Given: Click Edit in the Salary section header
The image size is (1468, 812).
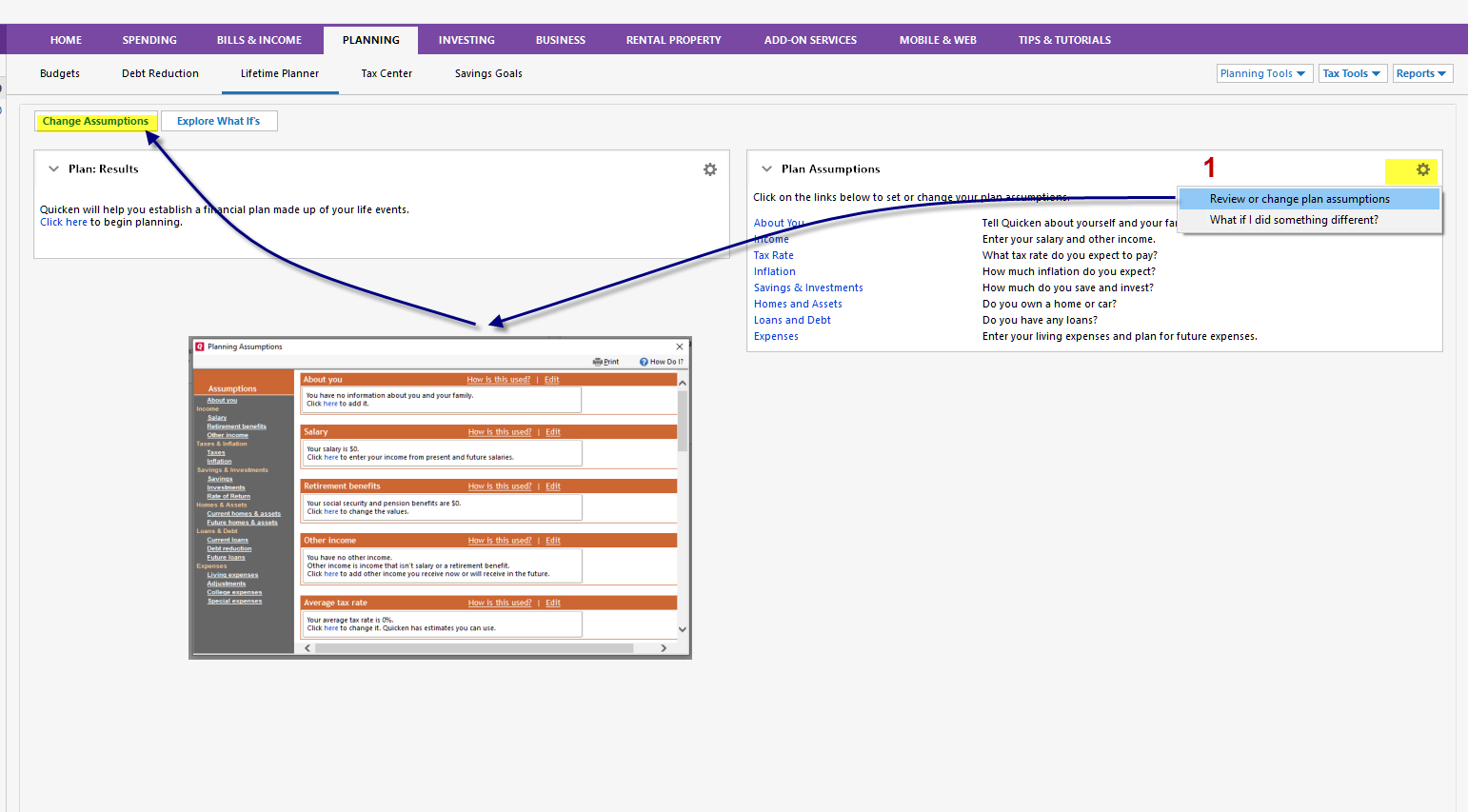Looking at the screenshot, I should click(553, 432).
